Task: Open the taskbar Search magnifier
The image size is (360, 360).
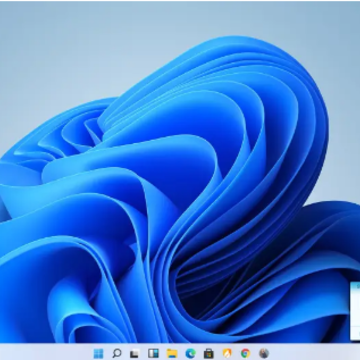Action: [117, 353]
